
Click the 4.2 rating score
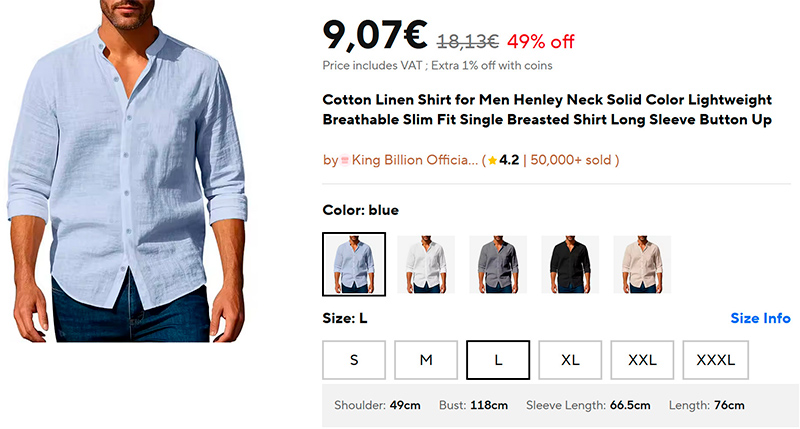(x=509, y=160)
